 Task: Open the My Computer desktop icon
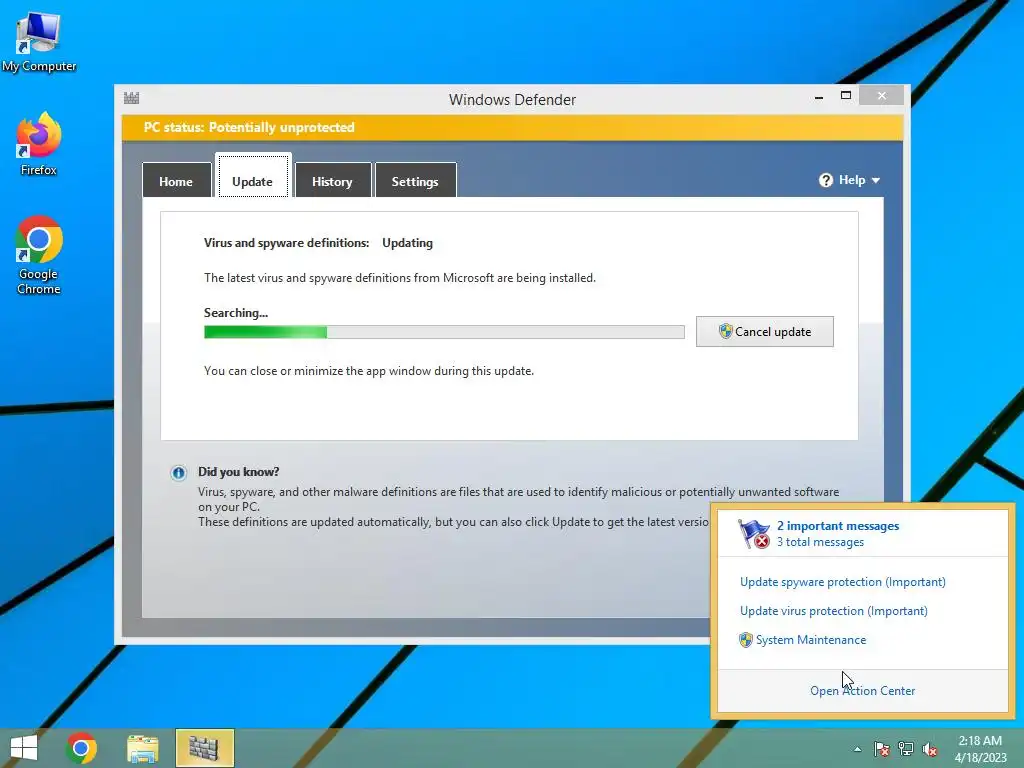[x=39, y=42]
